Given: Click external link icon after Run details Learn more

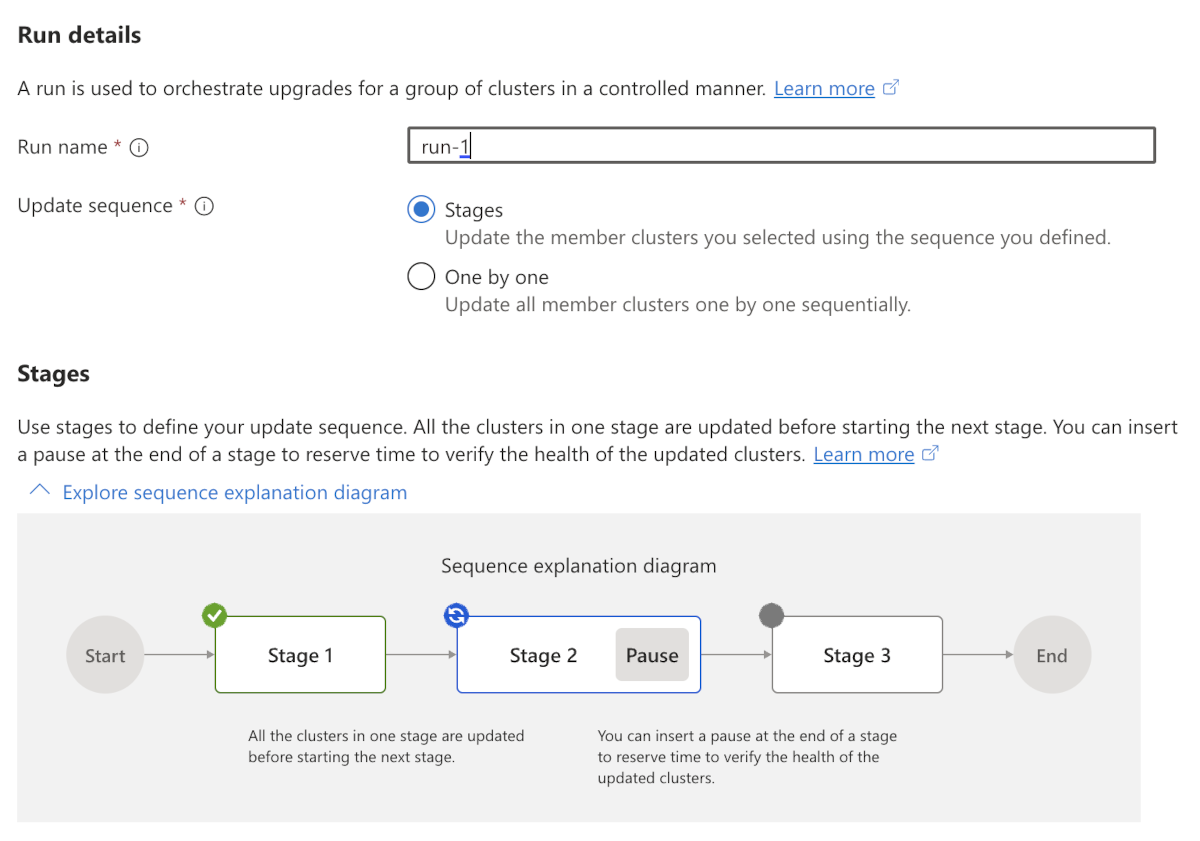Looking at the screenshot, I should [x=891, y=88].
